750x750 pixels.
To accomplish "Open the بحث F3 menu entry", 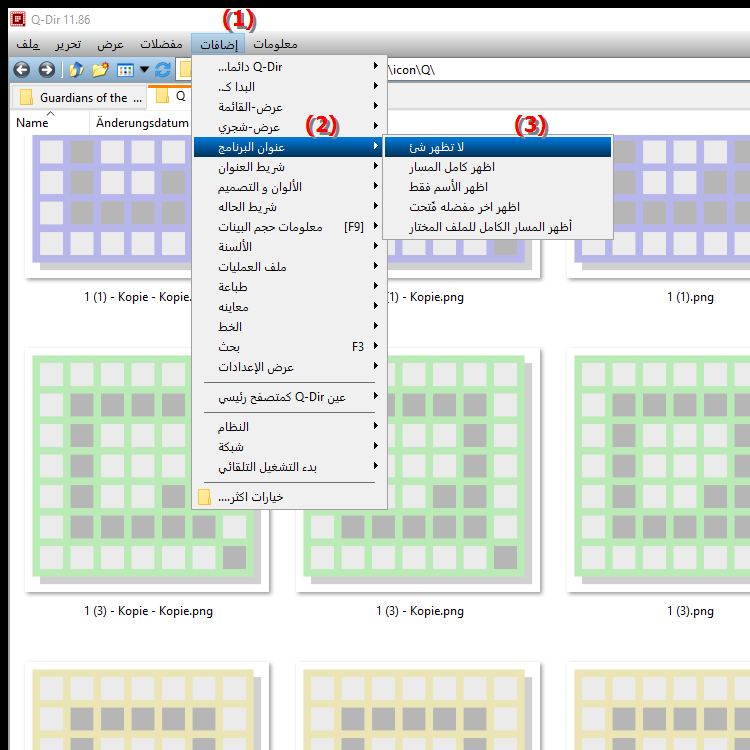I will click(x=288, y=347).
